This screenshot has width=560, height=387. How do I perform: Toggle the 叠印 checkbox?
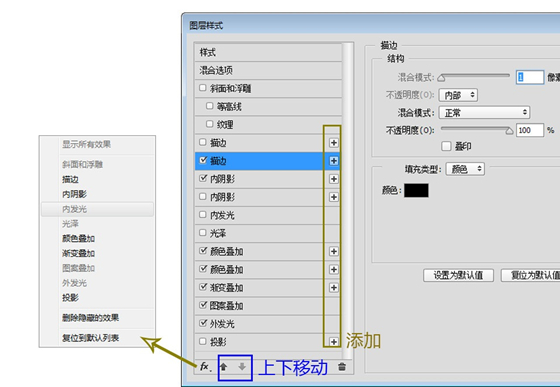point(446,146)
